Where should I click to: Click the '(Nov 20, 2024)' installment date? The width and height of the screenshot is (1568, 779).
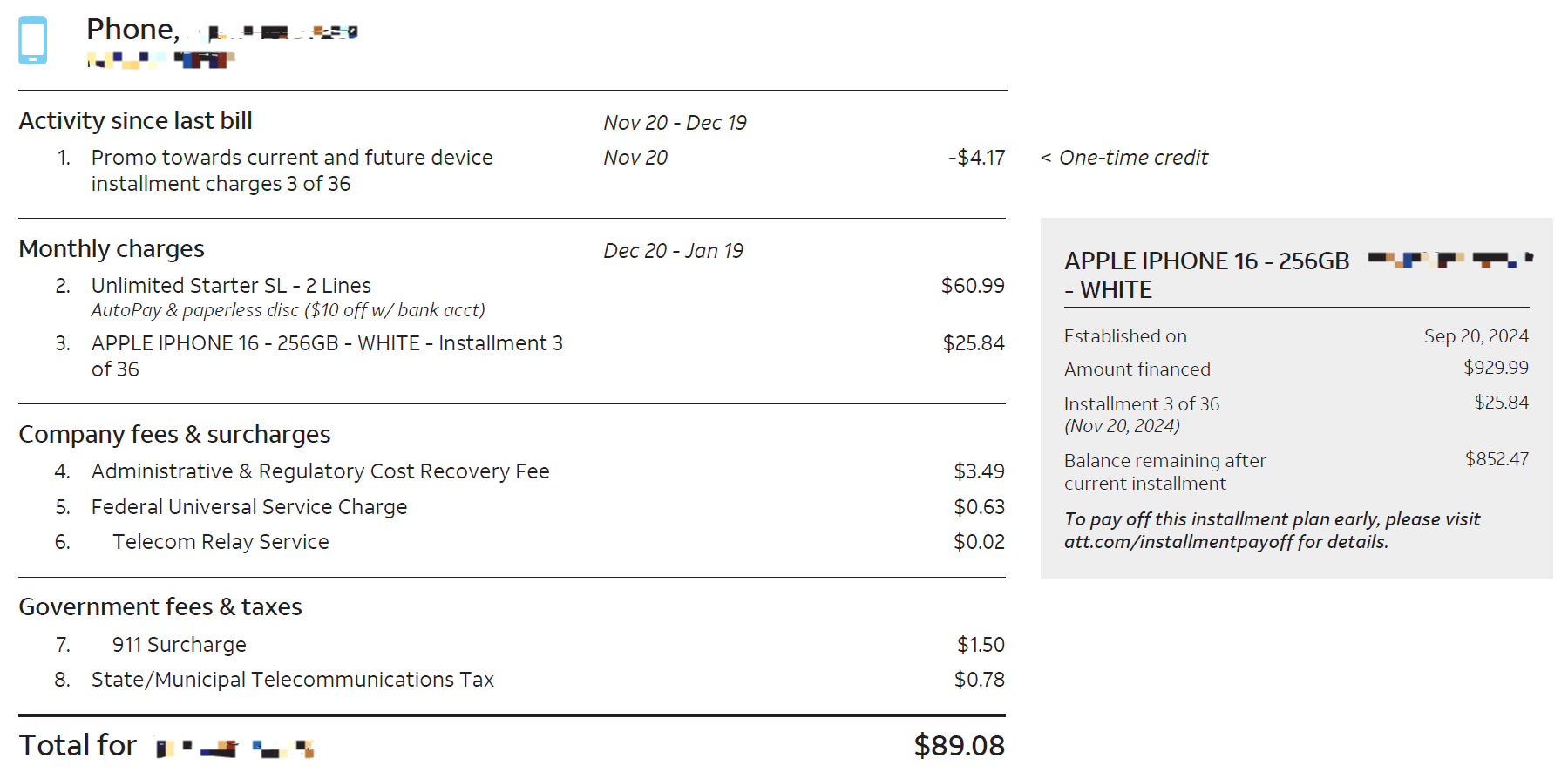tap(1122, 426)
